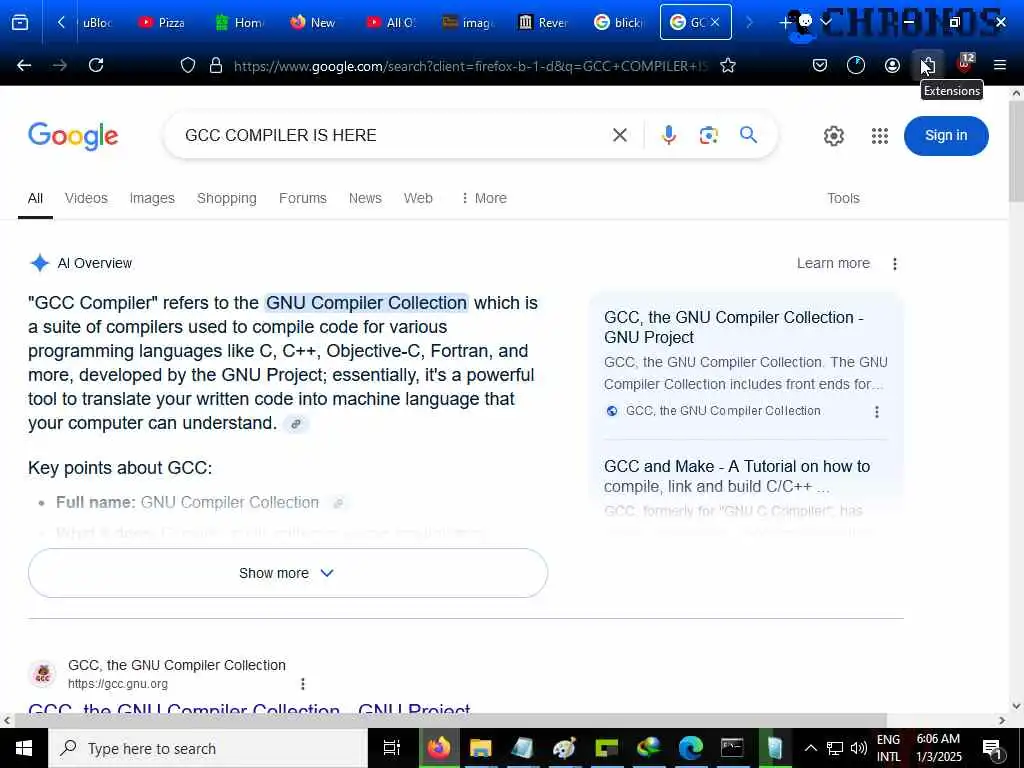The image size is (1024, 768).
Task: Switch to the Images tab
Action: 152,198
